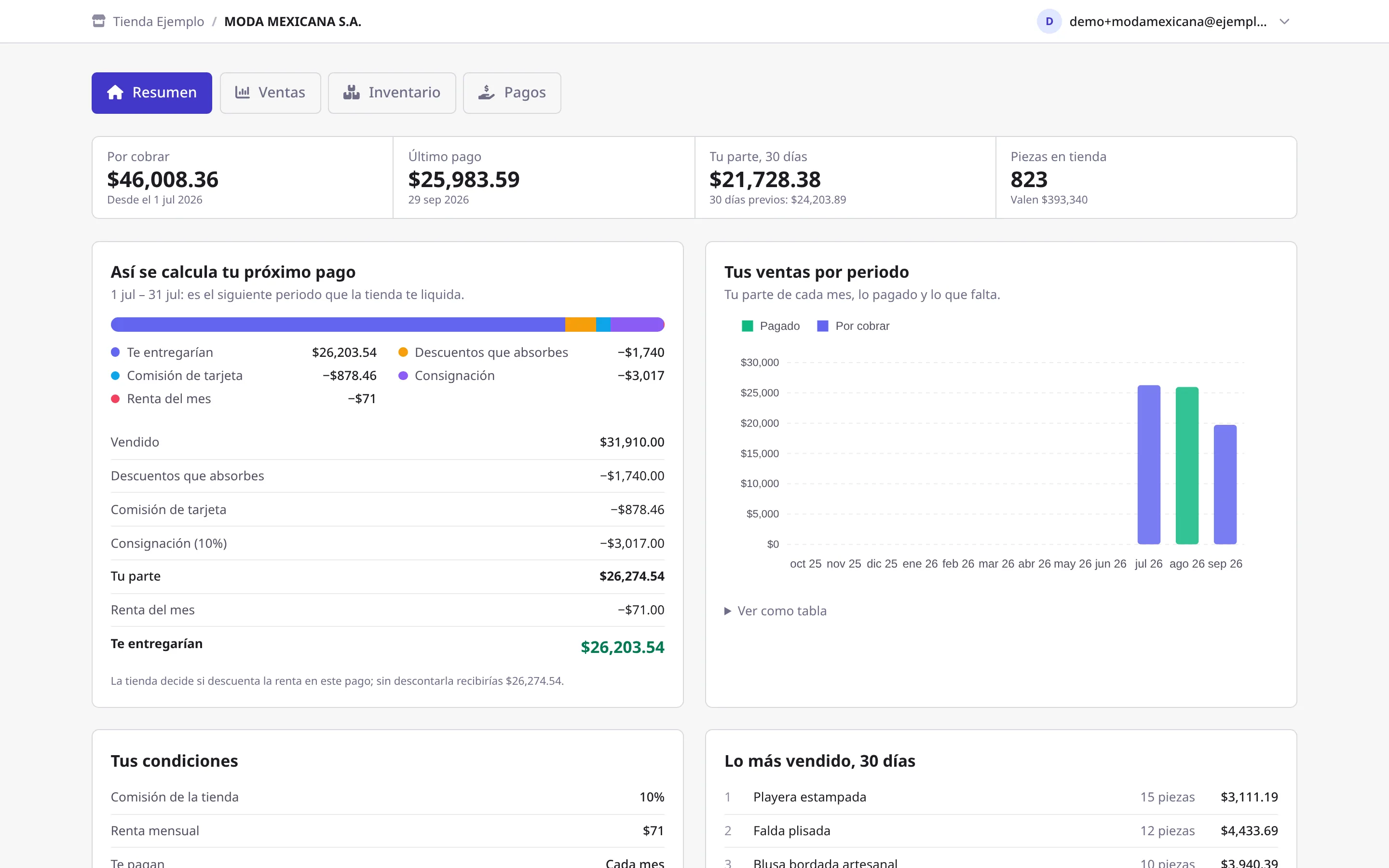1389x868 pixels.
Task: Click the Comisión de la tienda value 10%
Action: (652, 797)
